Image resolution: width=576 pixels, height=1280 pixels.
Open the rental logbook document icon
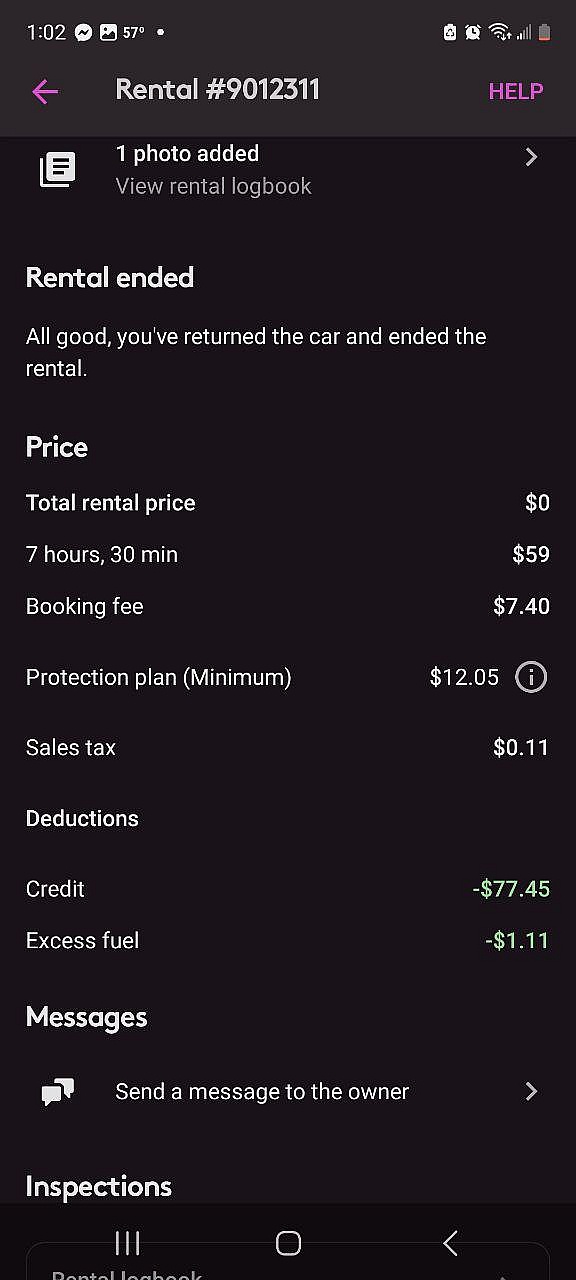pyautogui.click(x=57, y=169)
